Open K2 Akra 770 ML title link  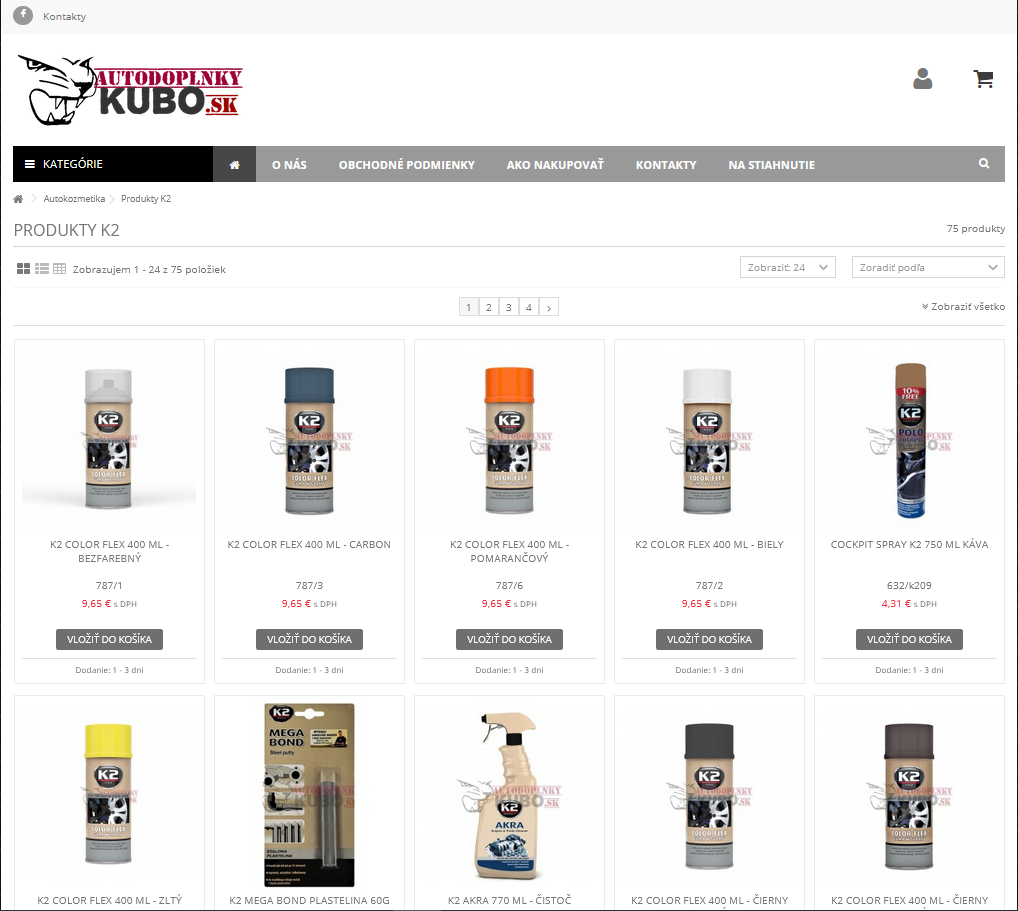[509, 901]
